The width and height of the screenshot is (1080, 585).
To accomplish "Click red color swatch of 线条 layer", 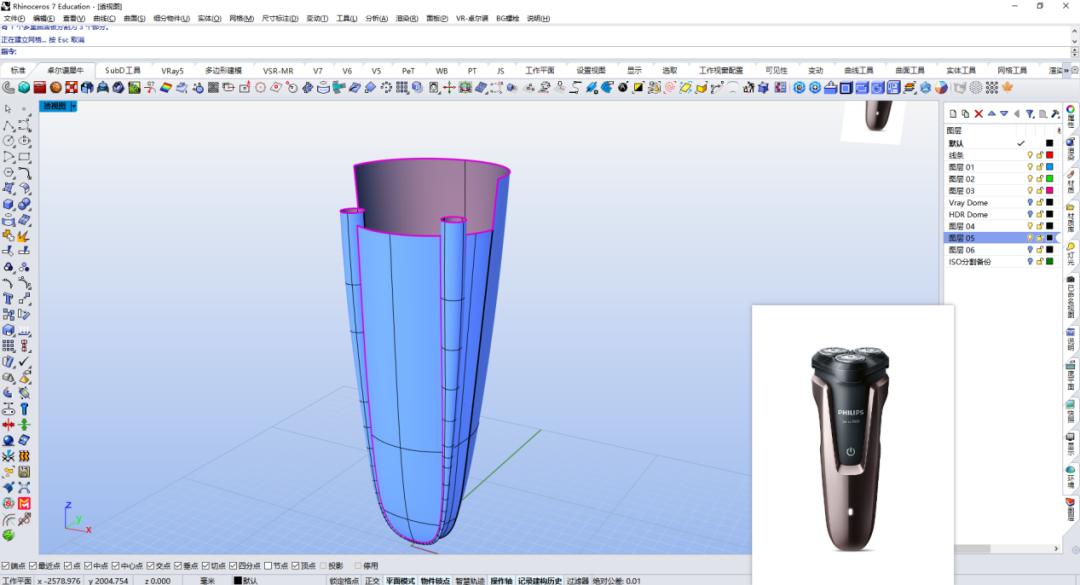I will [x=1050, y=156].
